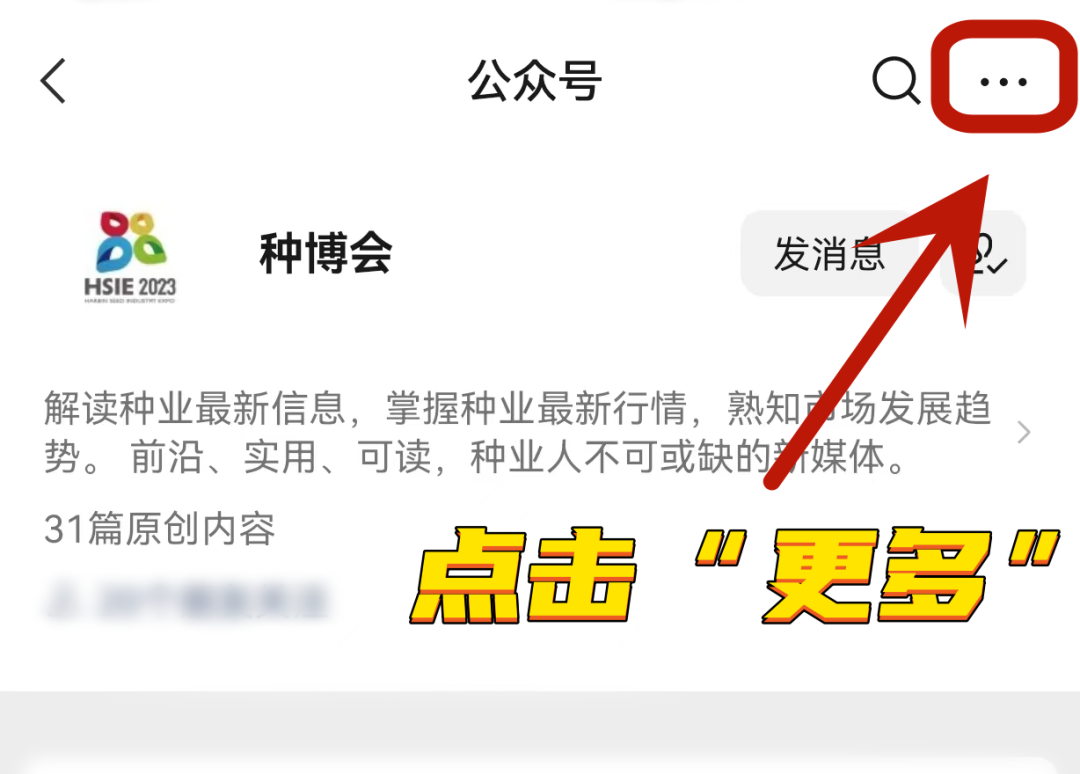Go back using the left arrow
1080x774 pixels.
click(54, 81)
